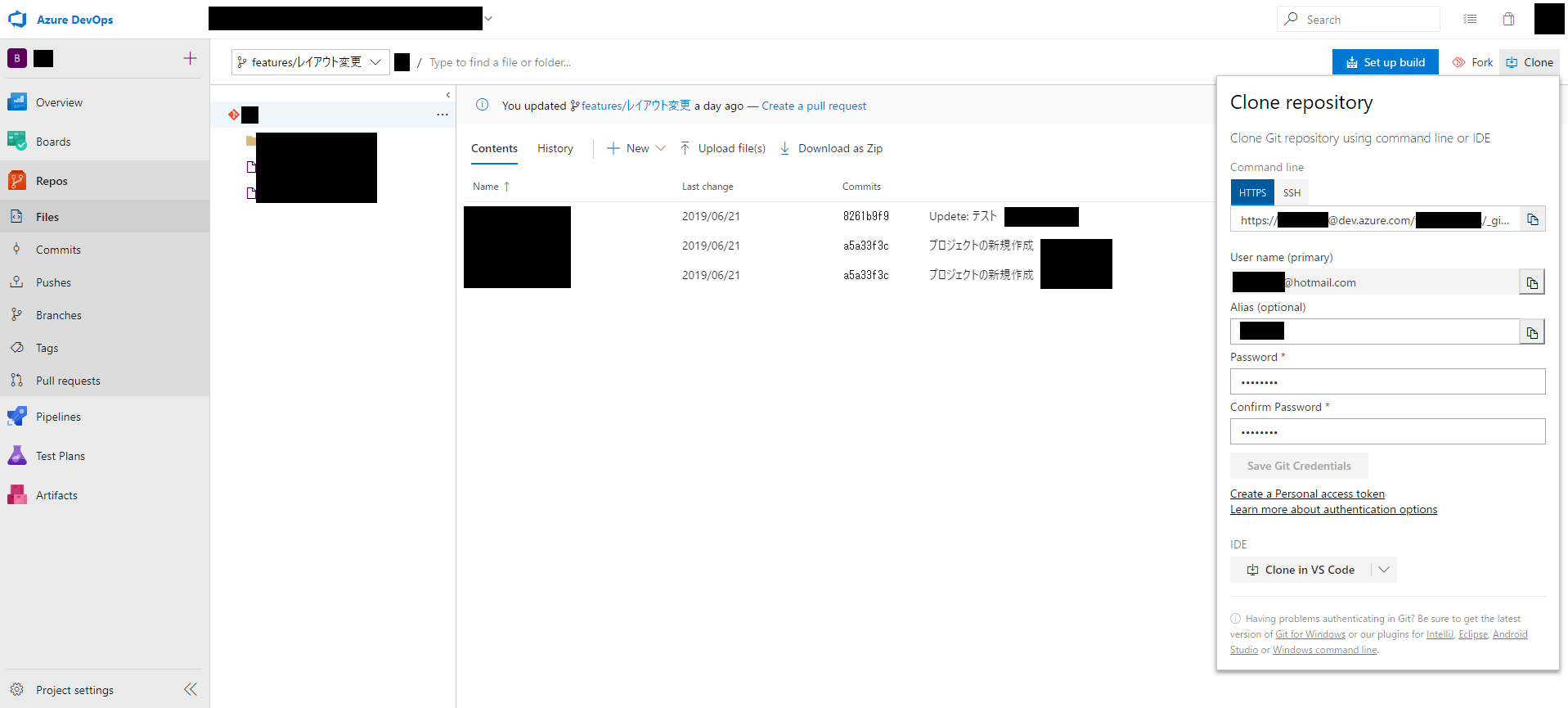This screenshot has width=1568, height=708.
Task: Focus the Confirm Password field
Action: point(1387,431)
